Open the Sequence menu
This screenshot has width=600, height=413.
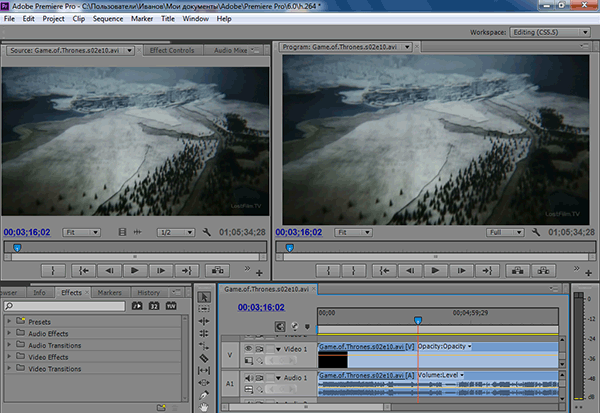click(x=108, y=19)
